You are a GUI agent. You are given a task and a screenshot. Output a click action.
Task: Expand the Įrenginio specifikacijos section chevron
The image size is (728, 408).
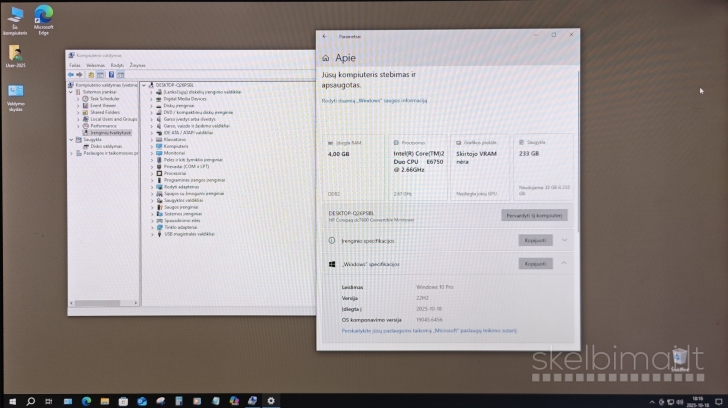[566, 240]
